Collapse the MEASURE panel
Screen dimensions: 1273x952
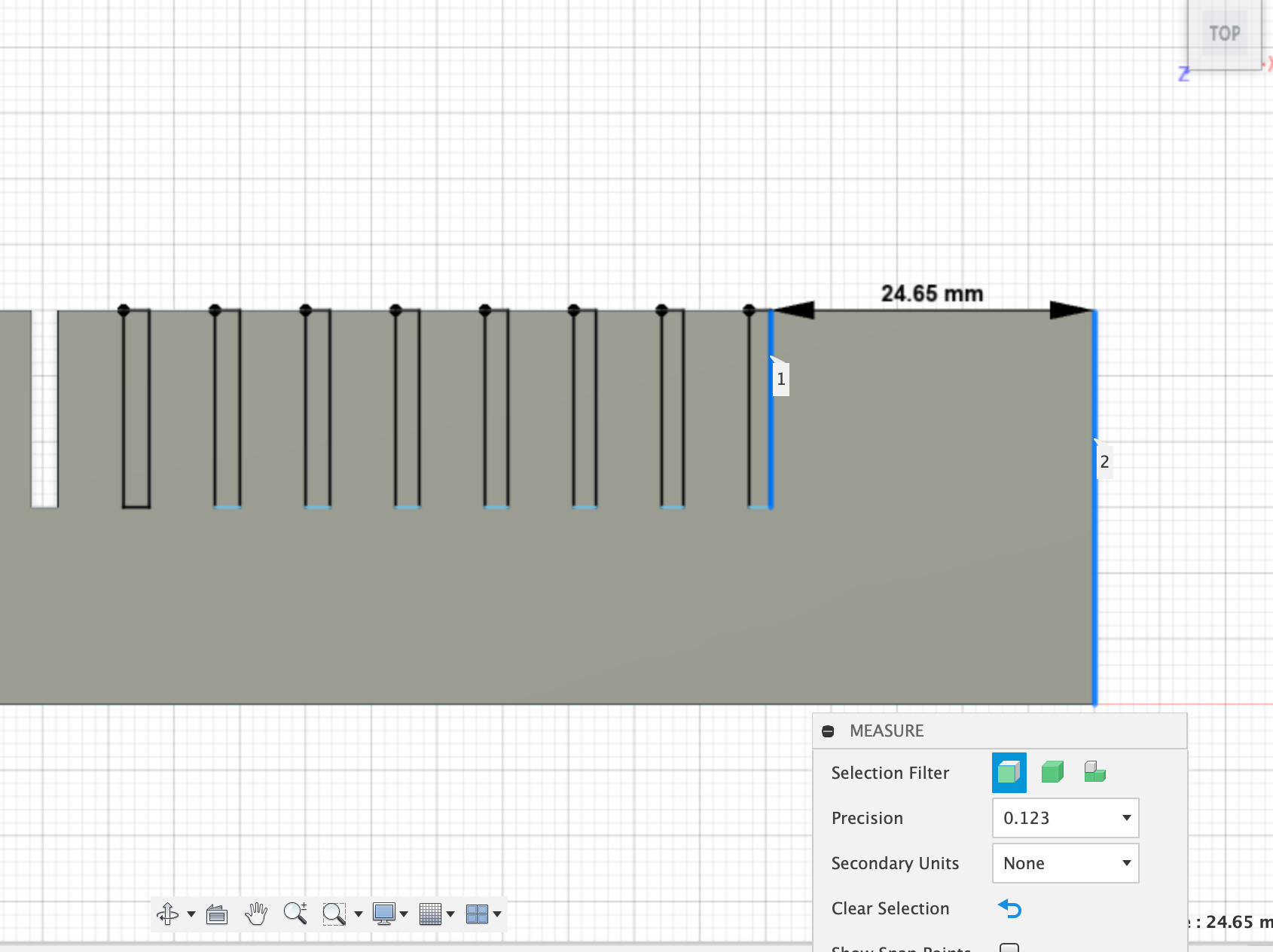coord(828,731)
